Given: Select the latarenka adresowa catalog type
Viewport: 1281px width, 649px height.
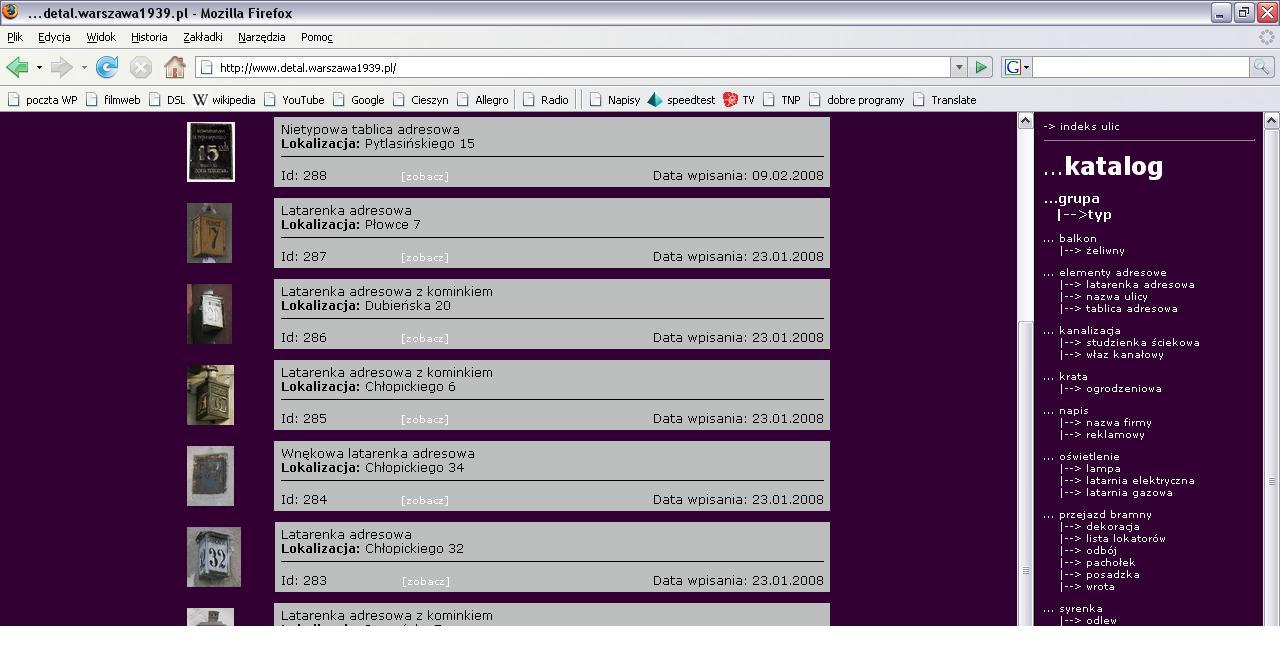Looking at the screenshot, I should coord(1140,285).
